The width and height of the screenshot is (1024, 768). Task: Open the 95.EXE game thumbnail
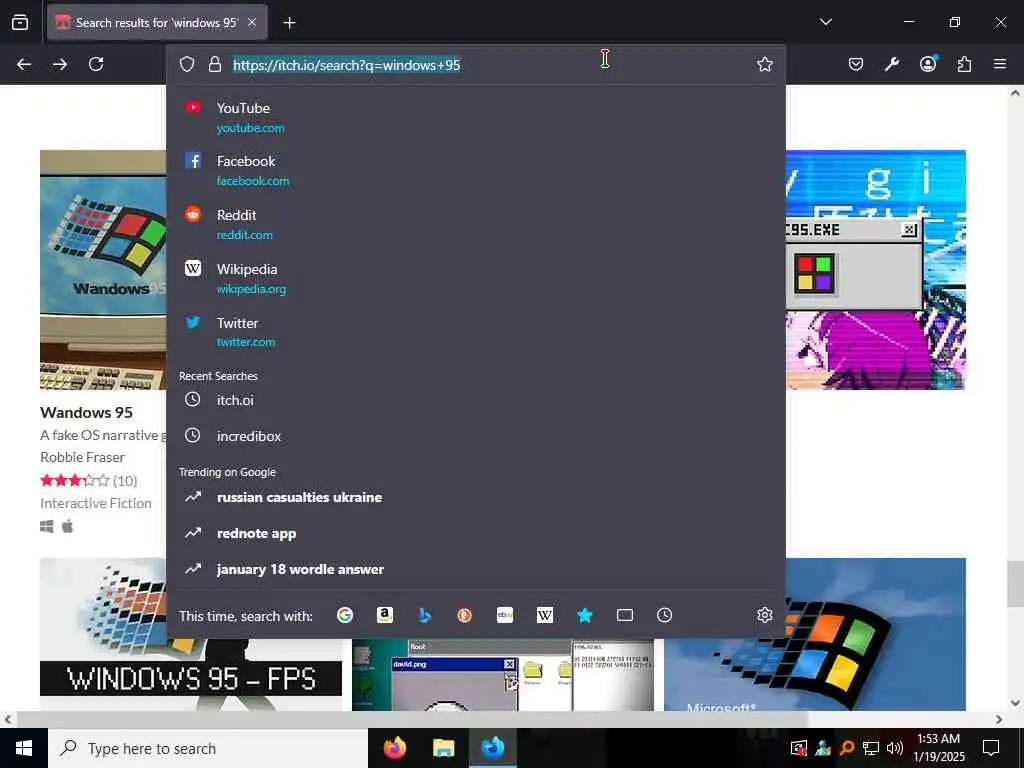[x=876, y=270]
